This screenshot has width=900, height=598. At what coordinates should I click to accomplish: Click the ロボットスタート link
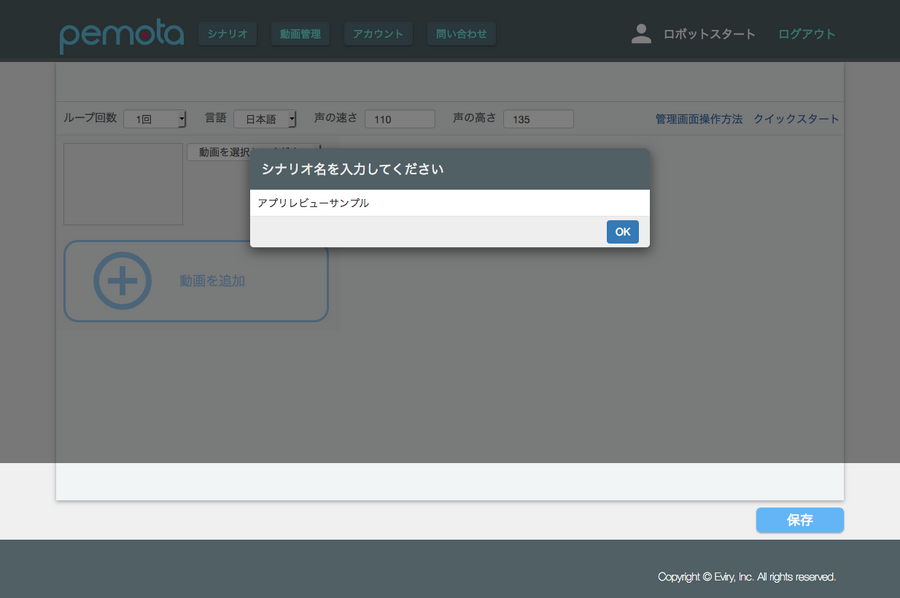[x=709, y=34]
